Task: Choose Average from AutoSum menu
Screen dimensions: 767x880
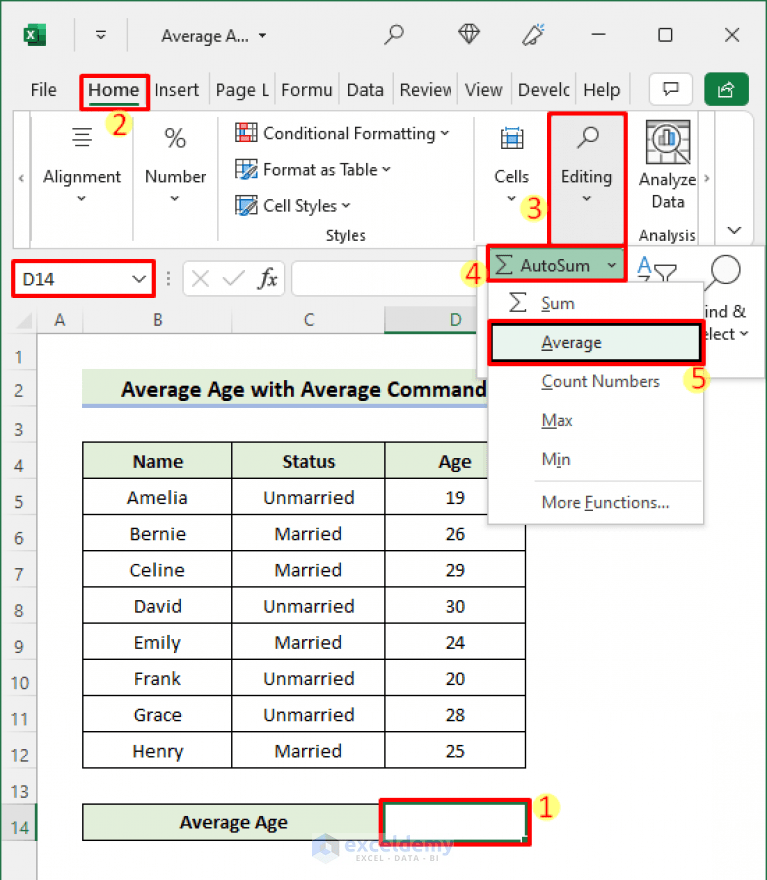Action: click(x=595, y=342)
